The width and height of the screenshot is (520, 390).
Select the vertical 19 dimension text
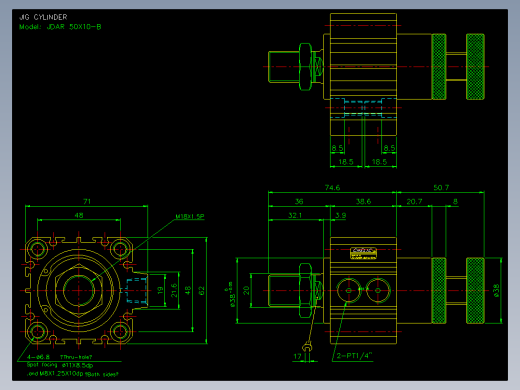160,290
